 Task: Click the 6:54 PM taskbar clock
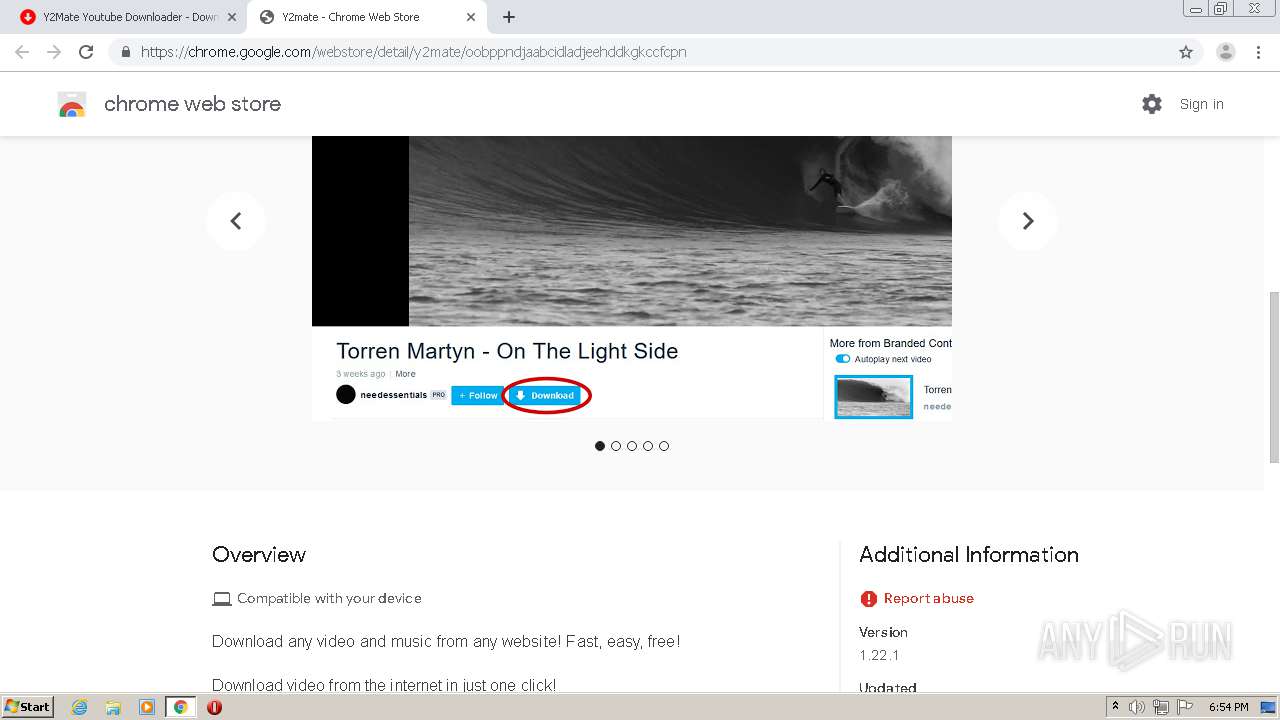1228,707
